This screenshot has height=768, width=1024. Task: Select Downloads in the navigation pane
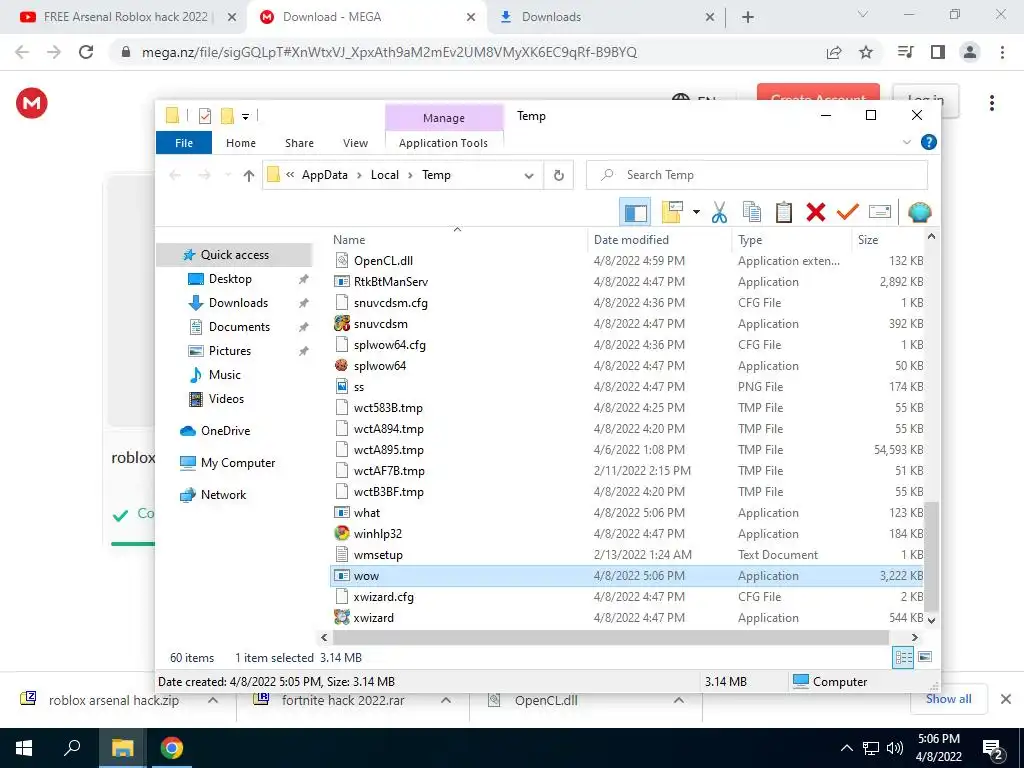238,303
